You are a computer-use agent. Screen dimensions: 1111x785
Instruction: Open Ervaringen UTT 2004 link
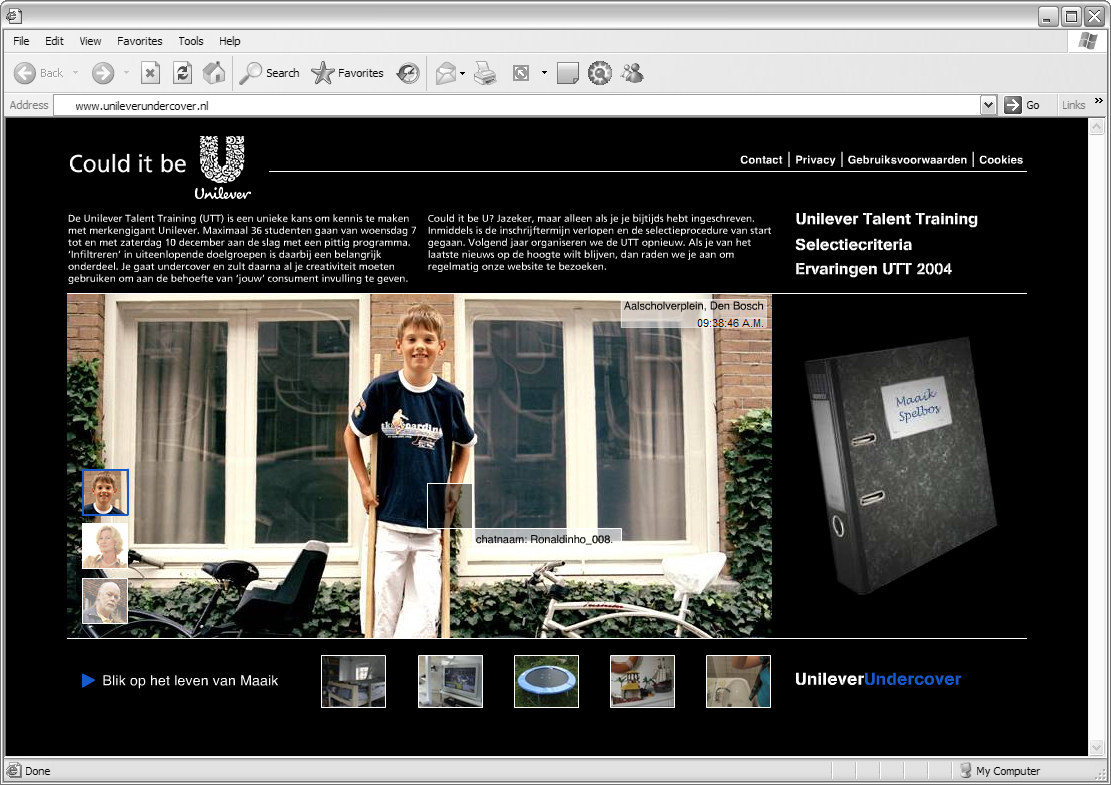click(x=873, y=269)
